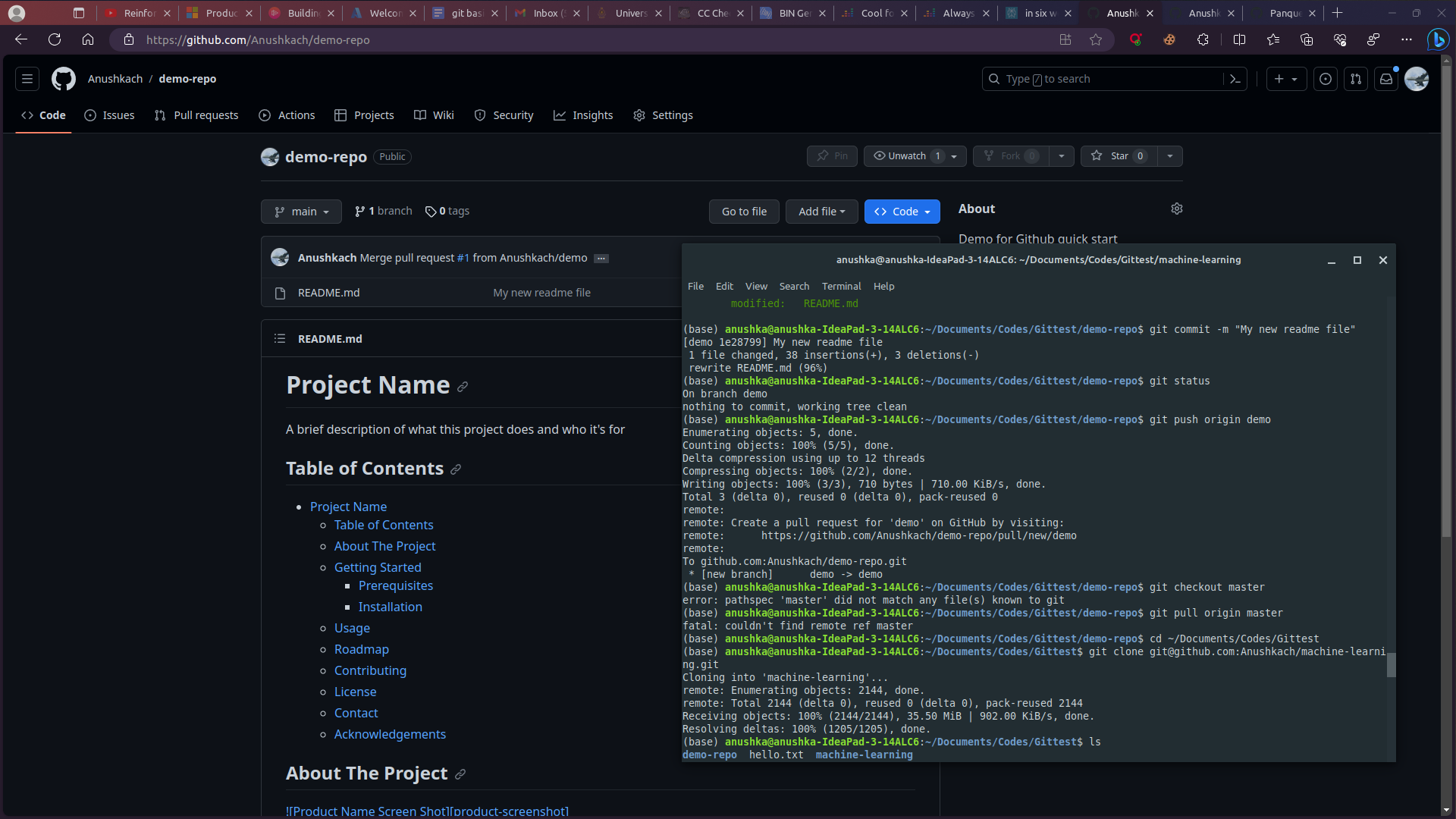
Task: Copy anchor link next to Table of Contents heading
Action: pos(456,469)
